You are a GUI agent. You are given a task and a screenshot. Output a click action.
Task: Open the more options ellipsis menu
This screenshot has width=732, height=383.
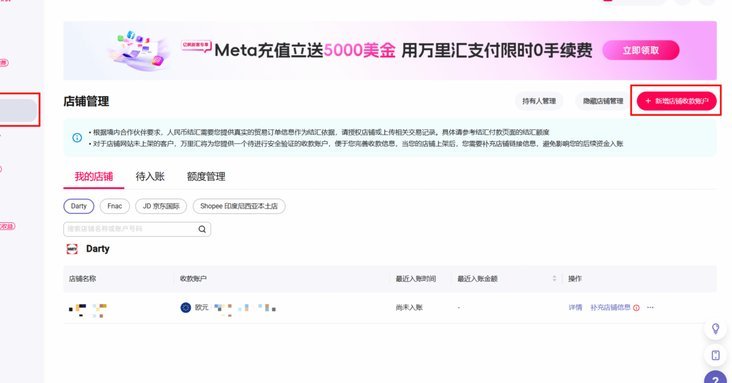pyautogui.click(x=650, y=307)
